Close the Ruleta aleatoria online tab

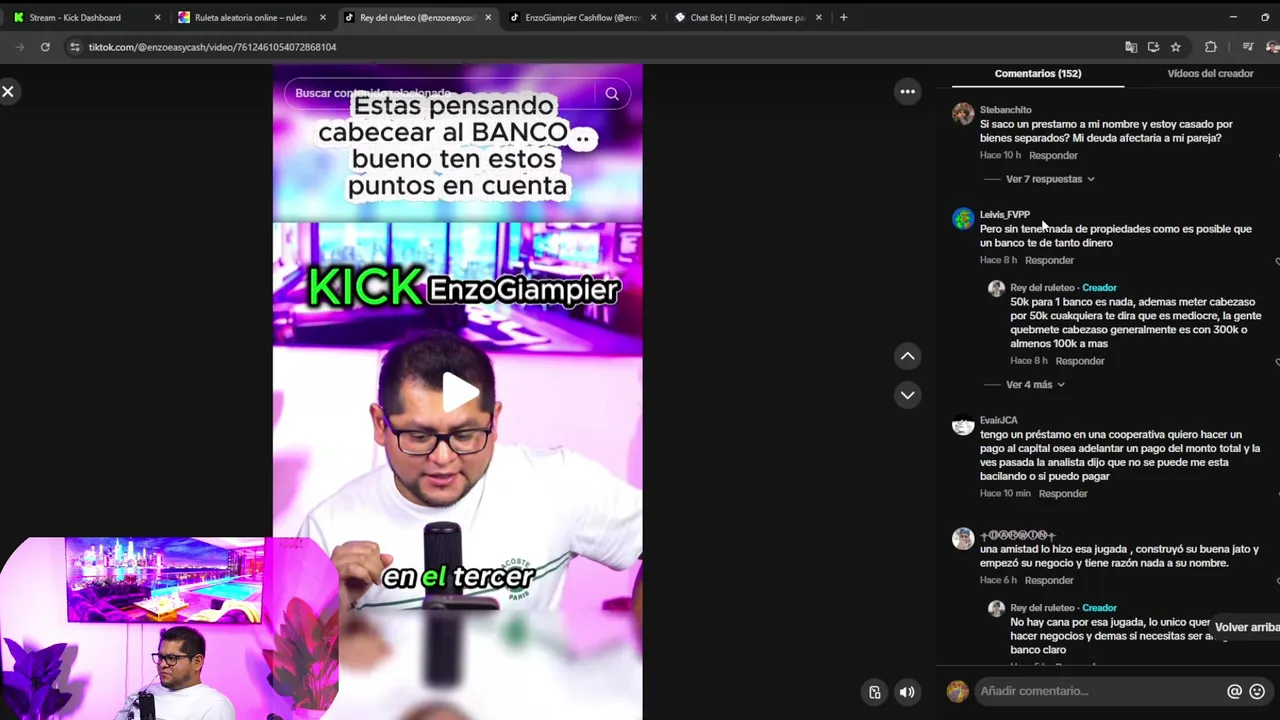322,17
